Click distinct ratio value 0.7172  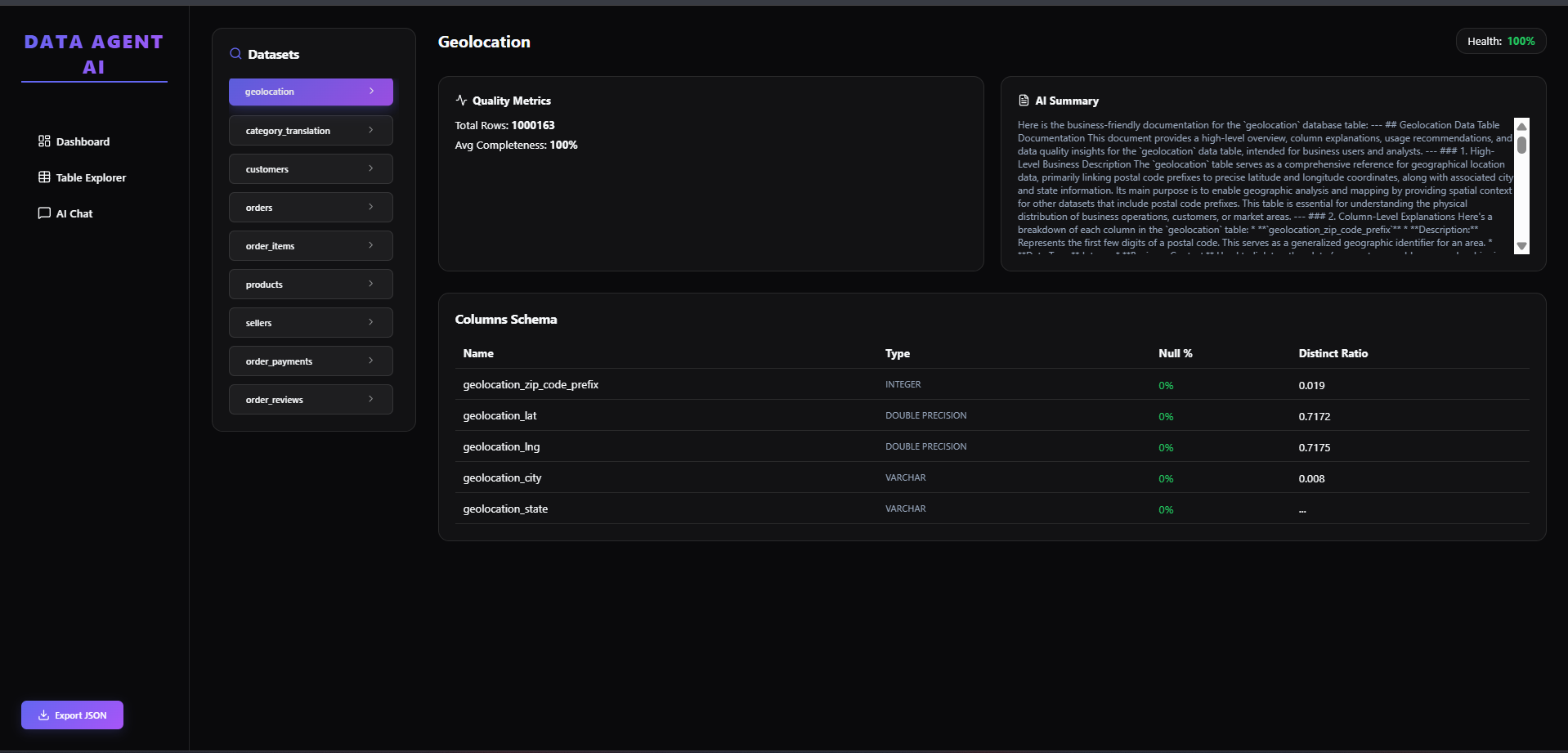[x=1315, y=416]
